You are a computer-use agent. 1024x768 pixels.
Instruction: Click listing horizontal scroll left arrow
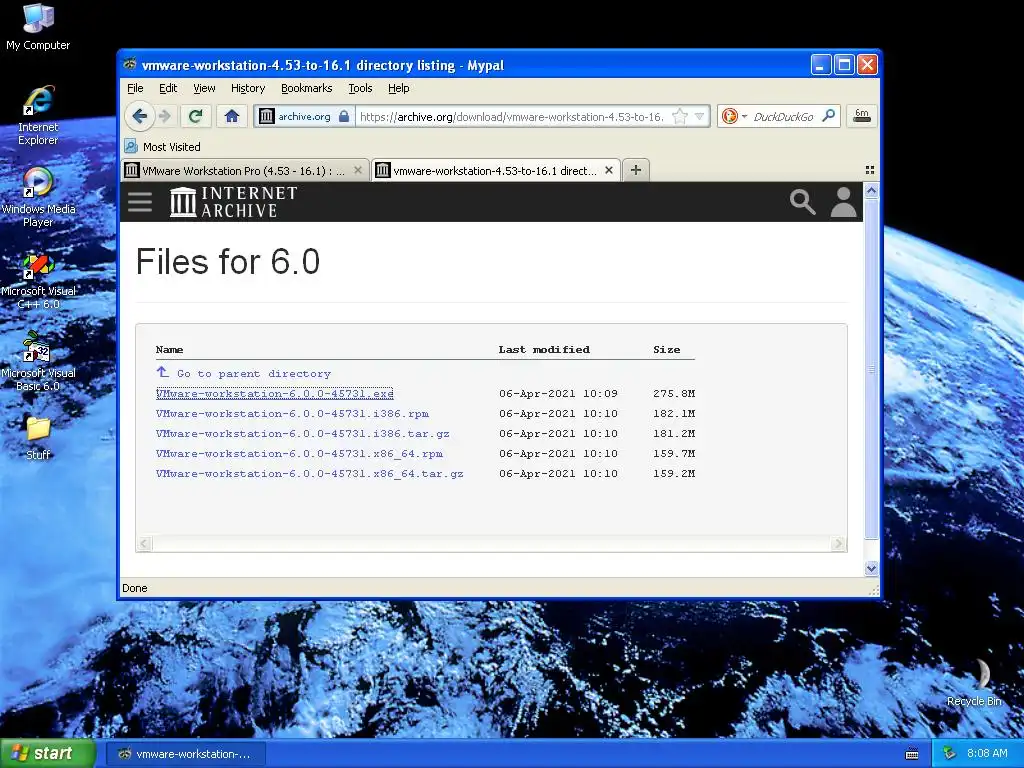click(x=144, y=543)
